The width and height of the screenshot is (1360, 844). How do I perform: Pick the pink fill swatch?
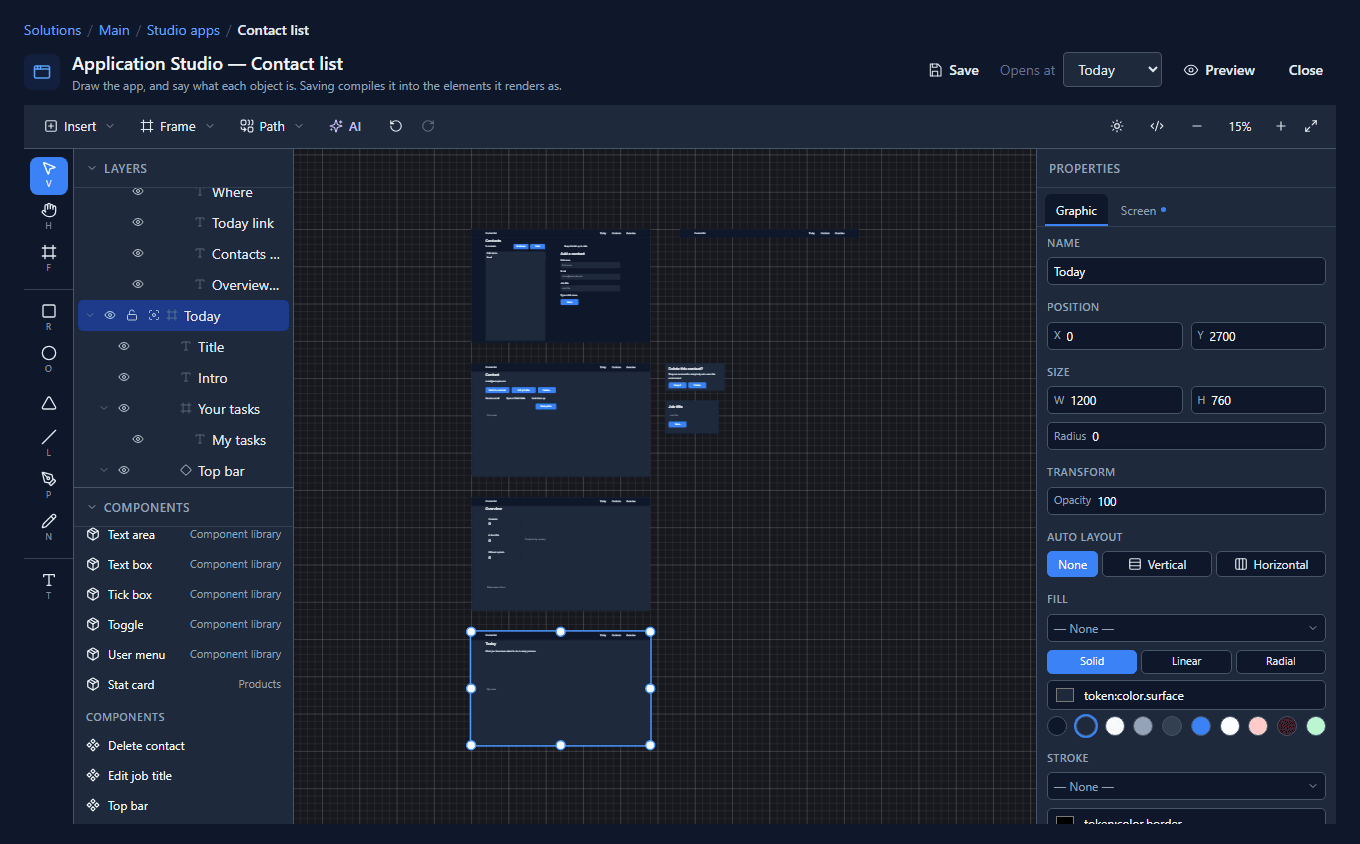pos(1258,726)
